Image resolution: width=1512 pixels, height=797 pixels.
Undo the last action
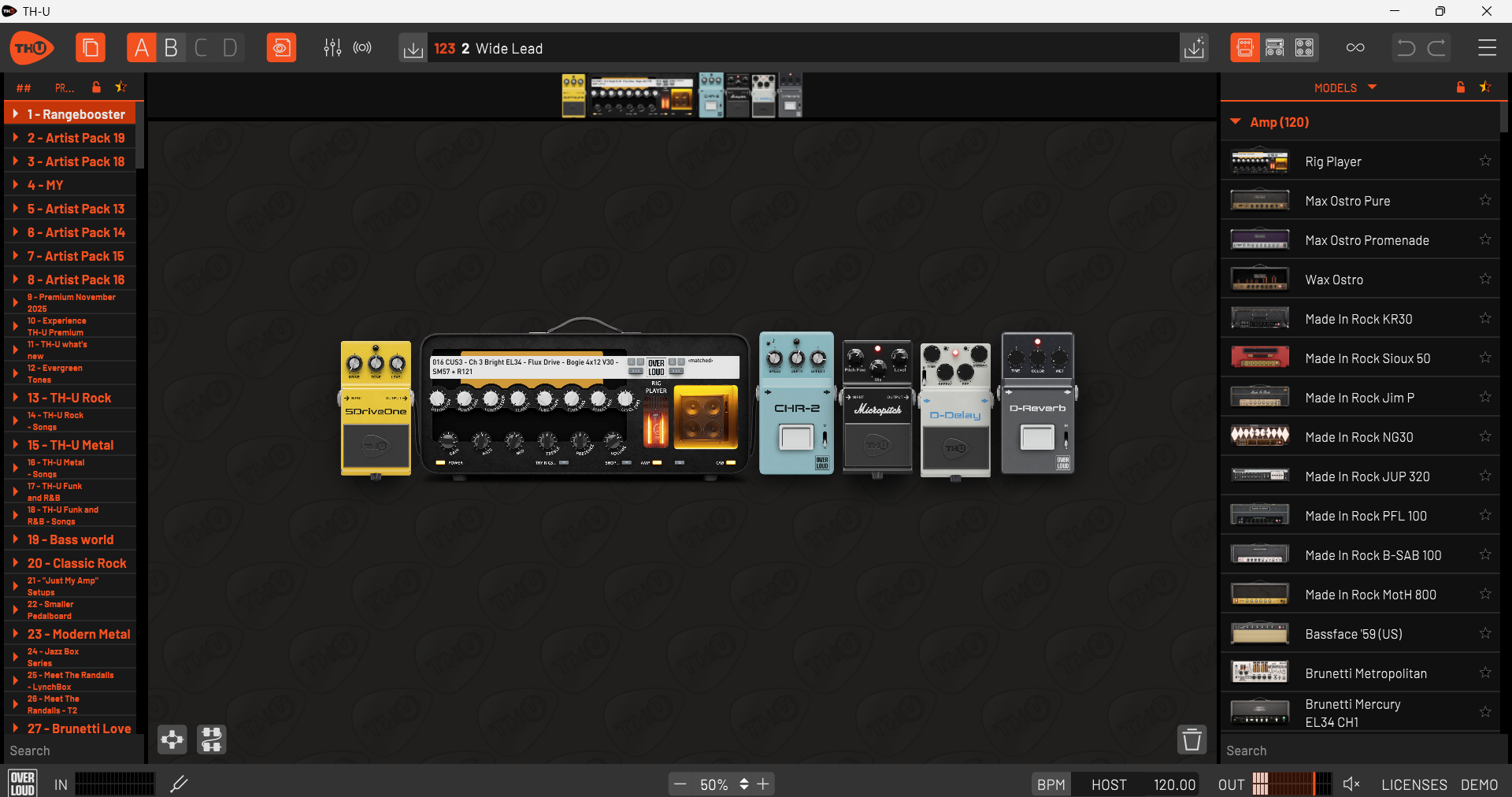[x=1406, y=48]
